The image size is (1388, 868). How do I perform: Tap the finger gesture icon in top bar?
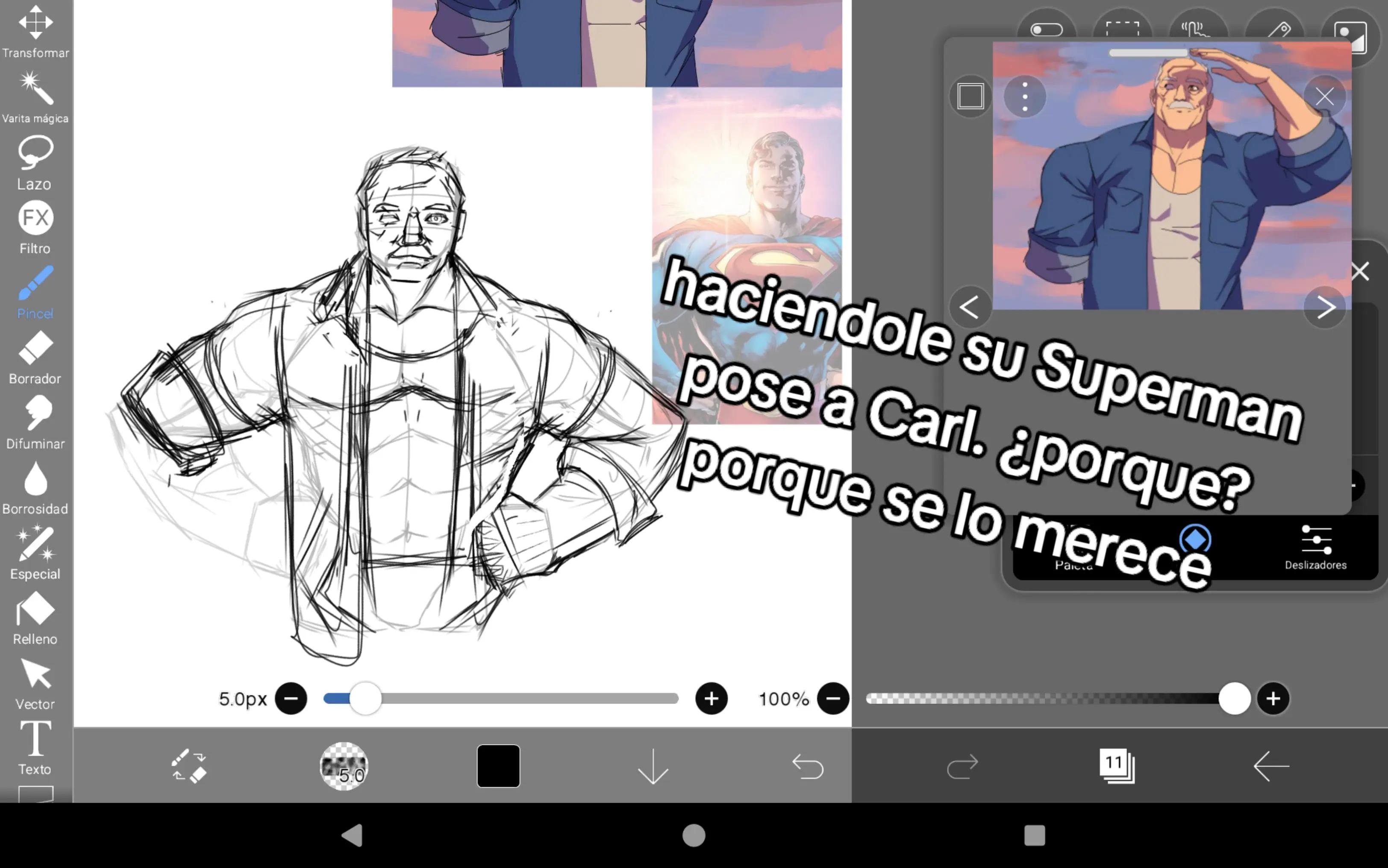click(x=1199, y=28)
